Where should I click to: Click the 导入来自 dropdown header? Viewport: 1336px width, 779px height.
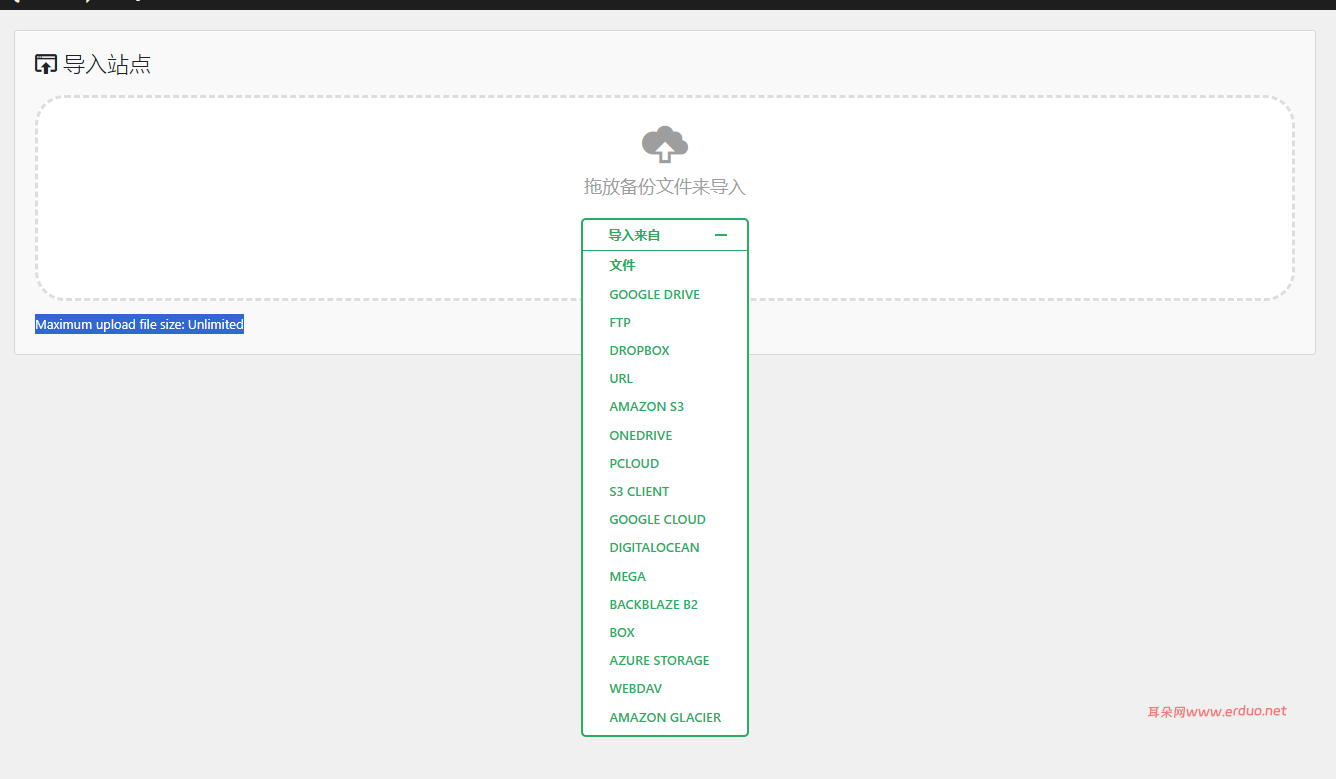pyautogui.click(x=665, y=235)
